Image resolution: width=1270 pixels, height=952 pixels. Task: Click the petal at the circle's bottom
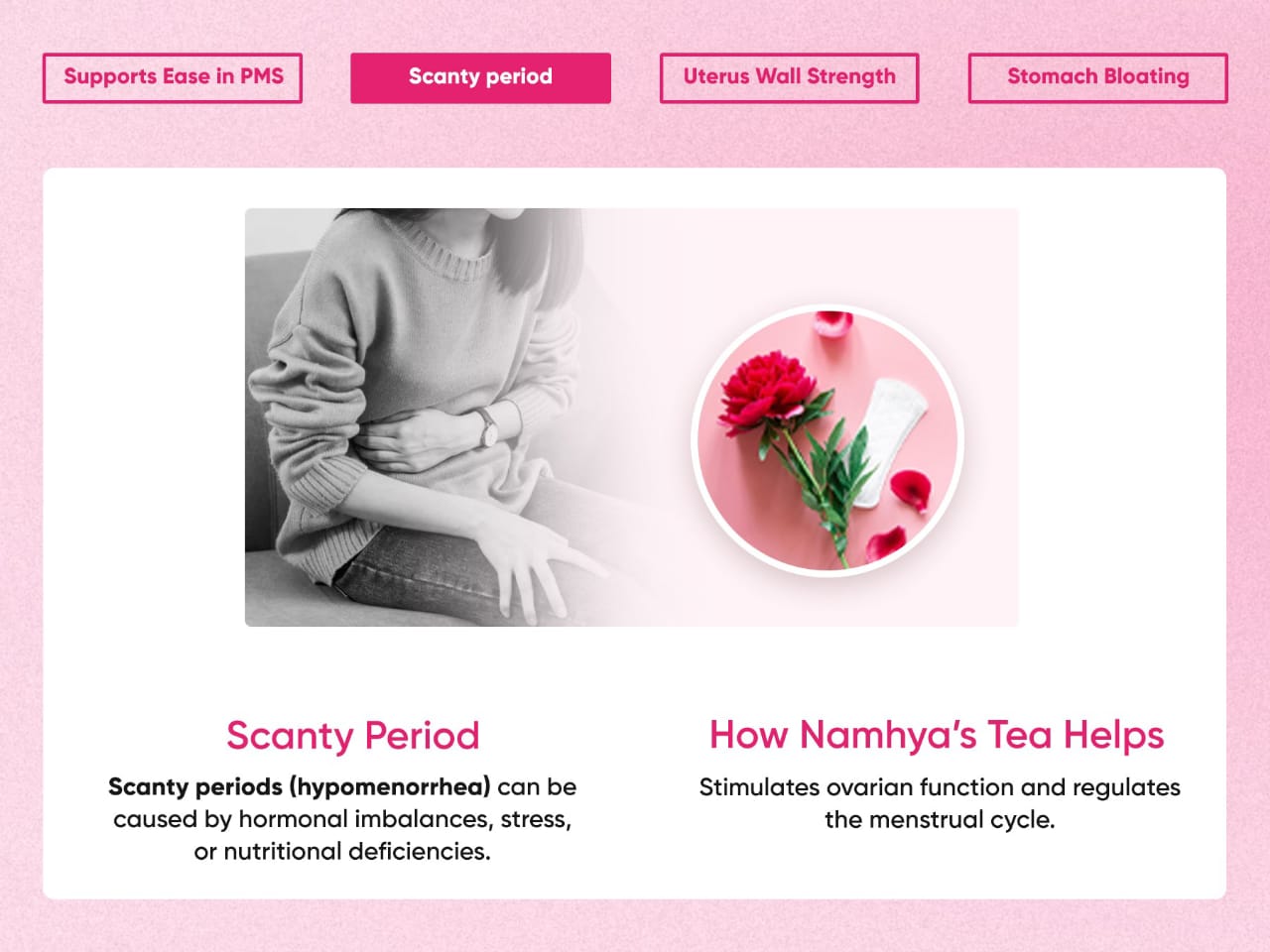(x=885, y=543)
